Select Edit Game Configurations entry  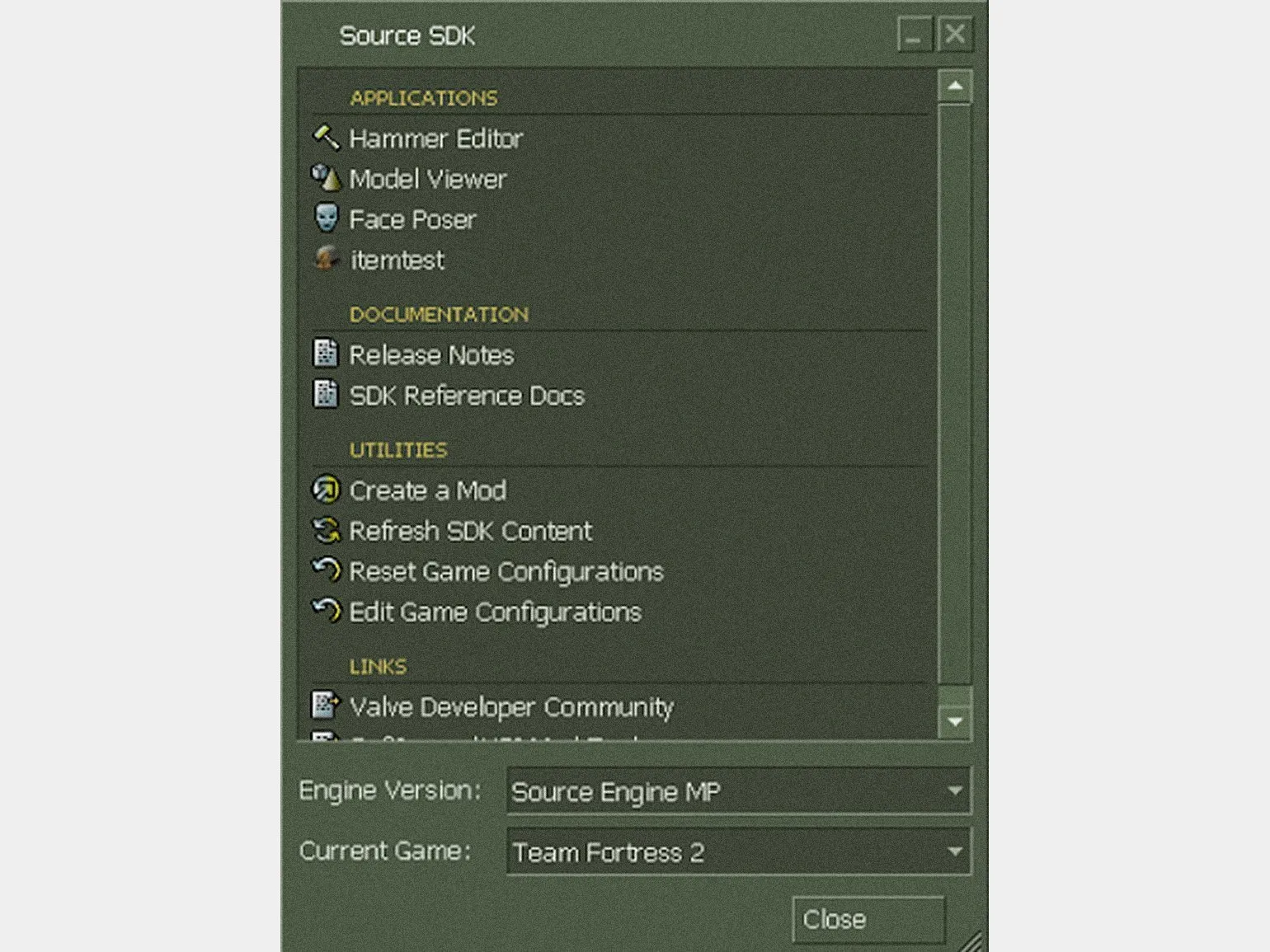point(495,612)
